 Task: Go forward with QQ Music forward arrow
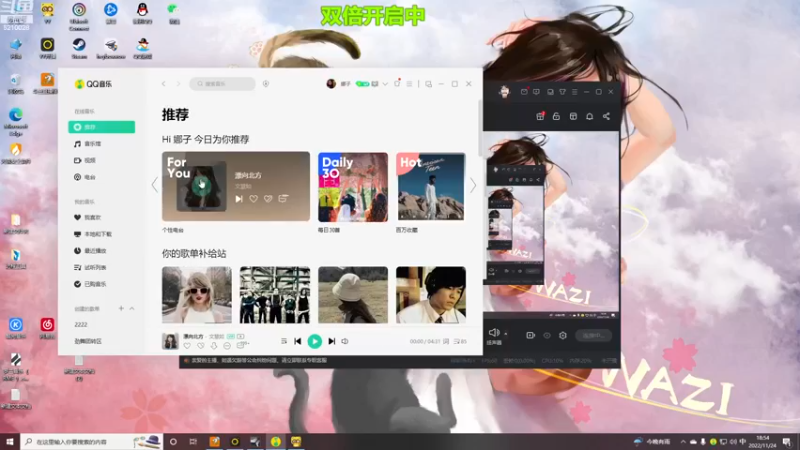[x=179, y=84]
